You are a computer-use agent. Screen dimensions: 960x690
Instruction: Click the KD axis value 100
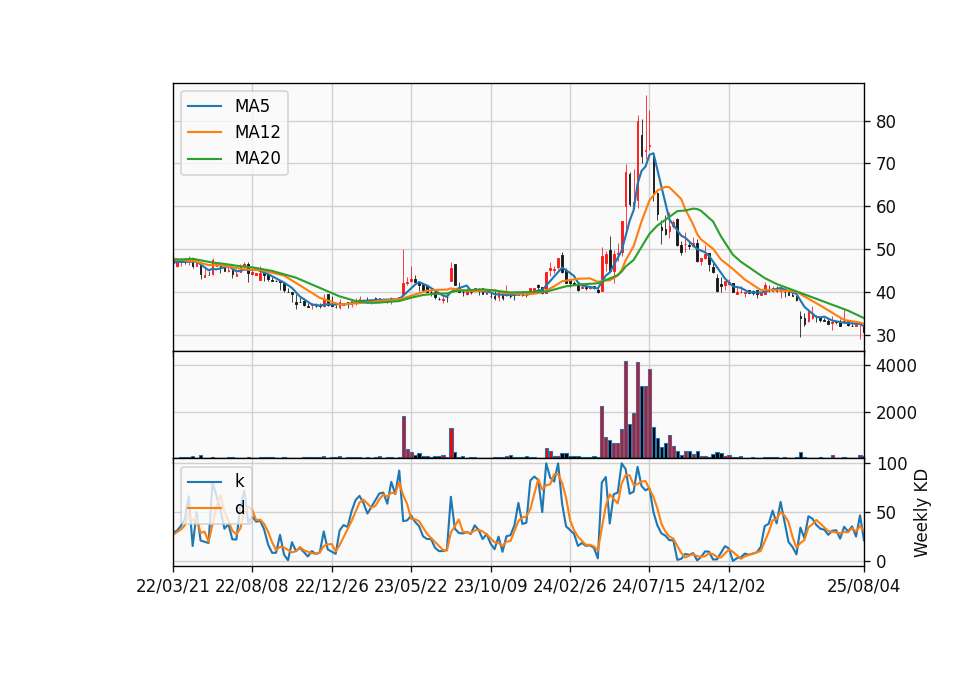click(x=891, y=464)
